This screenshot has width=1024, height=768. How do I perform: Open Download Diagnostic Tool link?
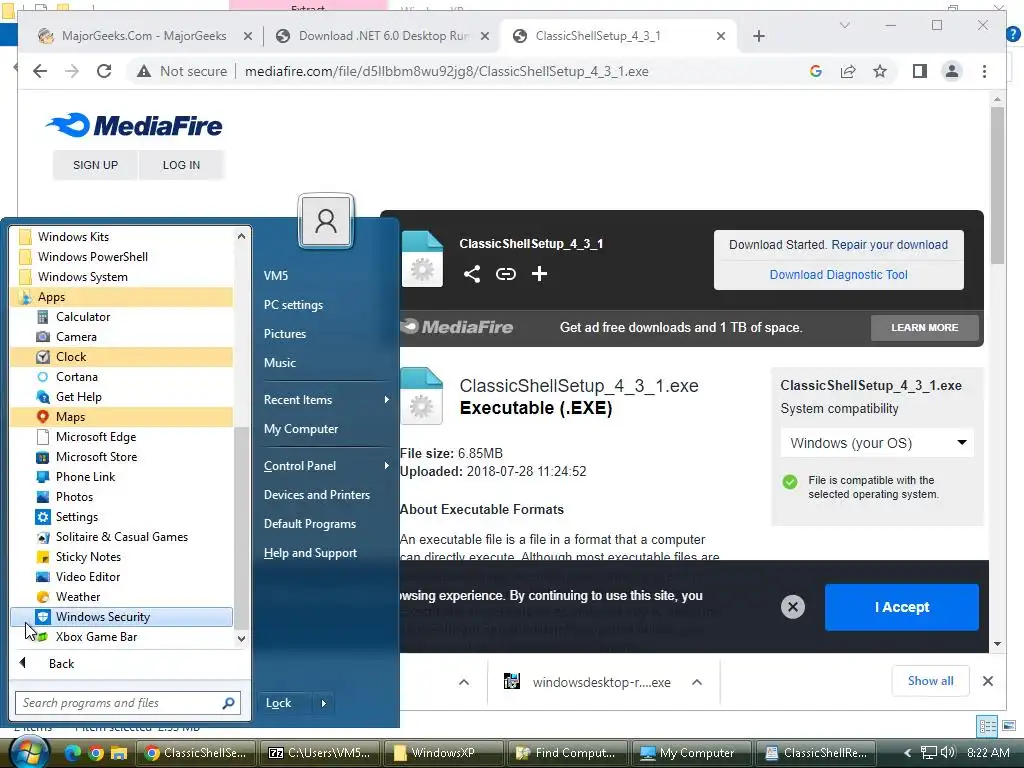839,275
